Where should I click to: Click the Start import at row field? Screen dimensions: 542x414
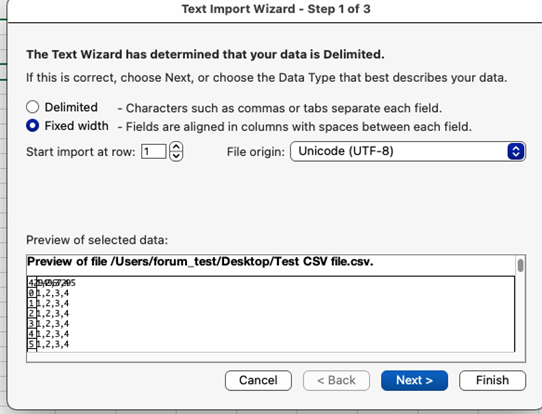[153, 152]
